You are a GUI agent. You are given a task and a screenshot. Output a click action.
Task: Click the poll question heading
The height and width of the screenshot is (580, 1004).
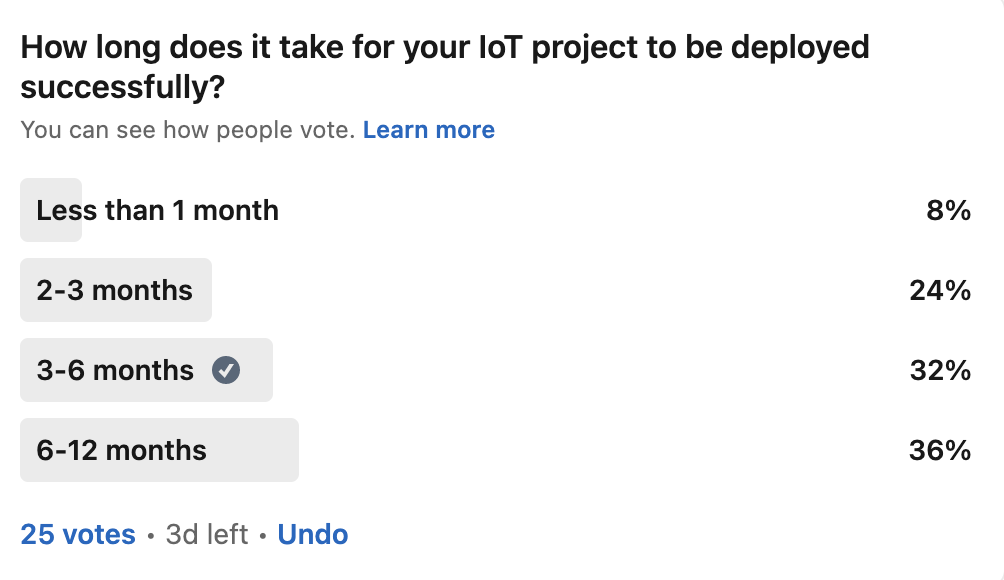click(x=444, y=67)
